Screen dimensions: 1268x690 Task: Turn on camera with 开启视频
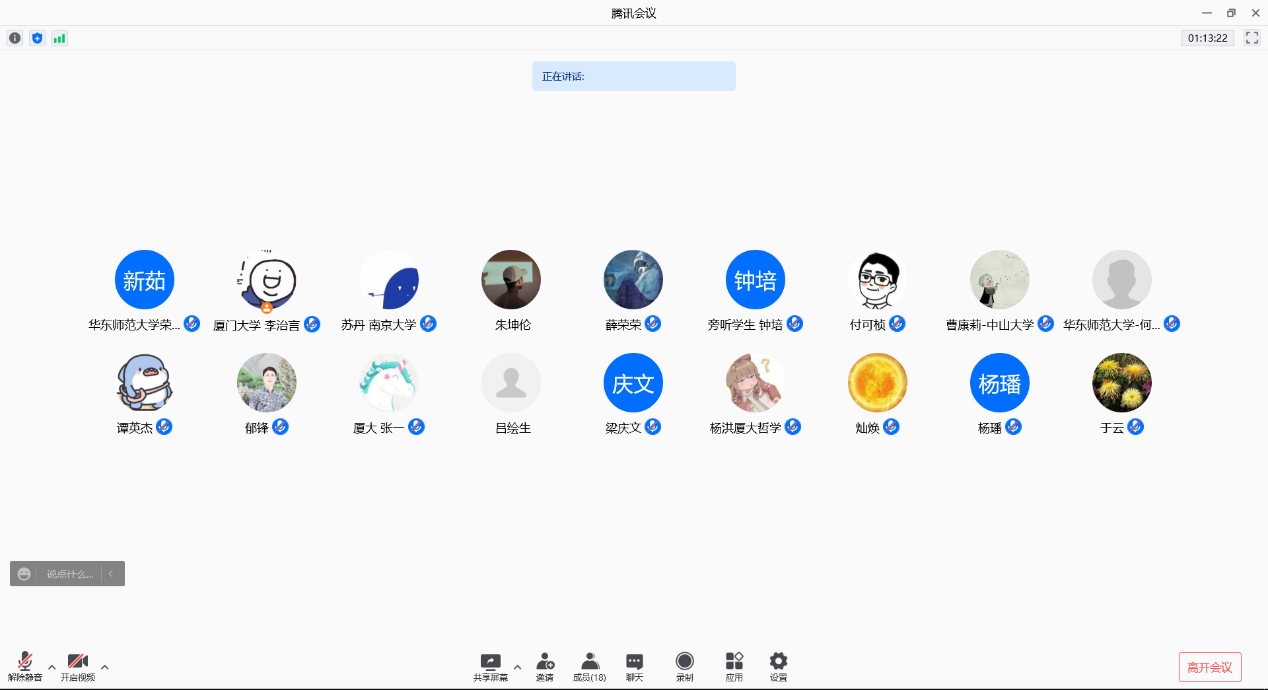78,666
